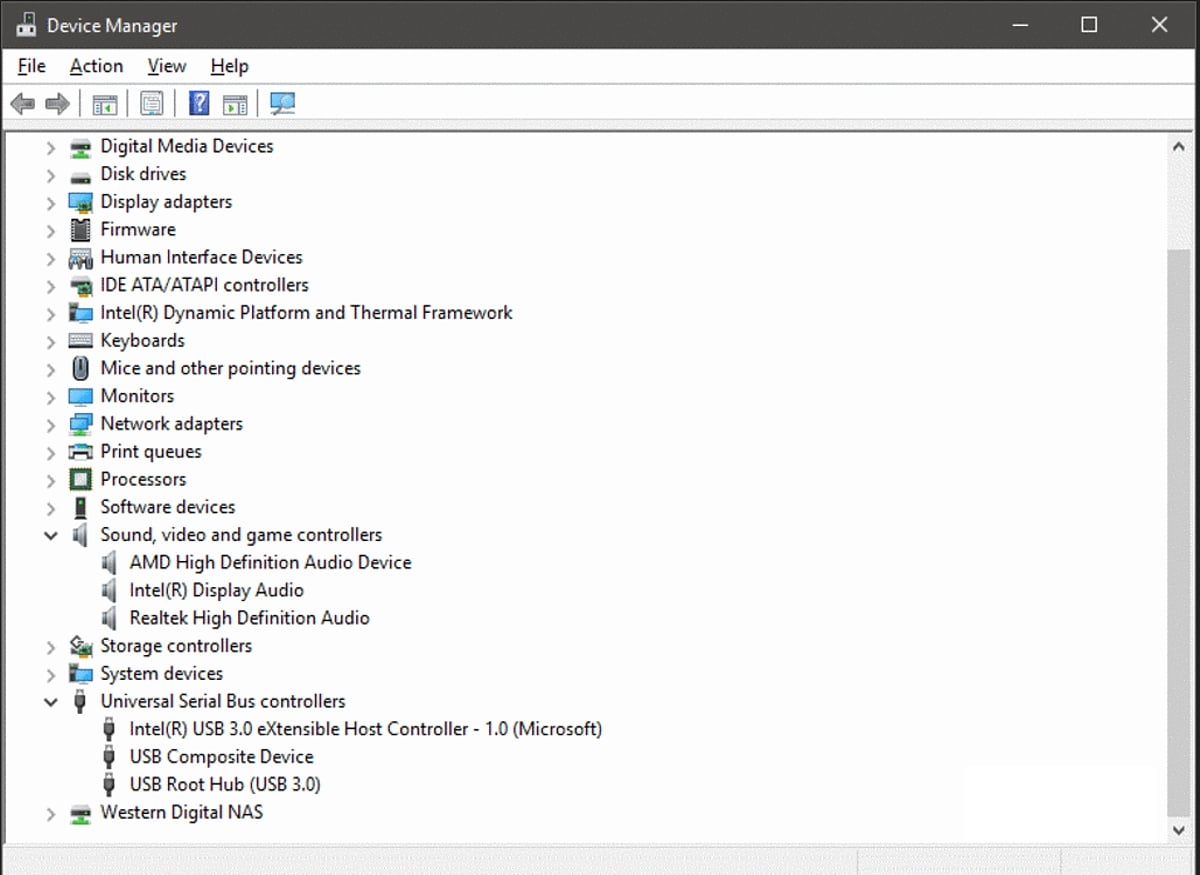The image size is (1200, 875).
Task: Open the File menu
Action: (x=32, y=66)
